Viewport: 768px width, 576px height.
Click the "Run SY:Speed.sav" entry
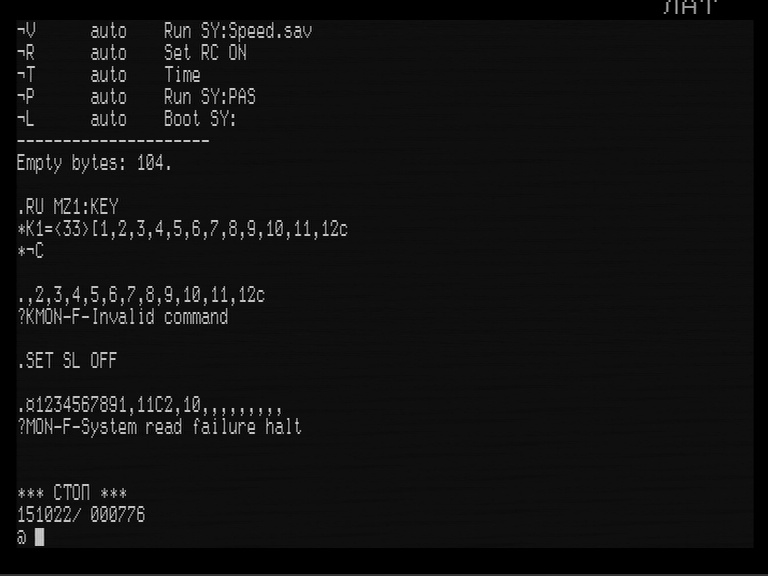[x=238, y=31]
